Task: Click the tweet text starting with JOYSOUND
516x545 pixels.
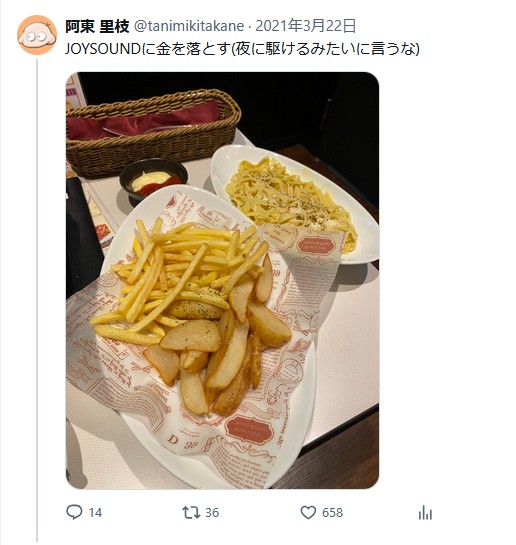Action: click(242, 49)
